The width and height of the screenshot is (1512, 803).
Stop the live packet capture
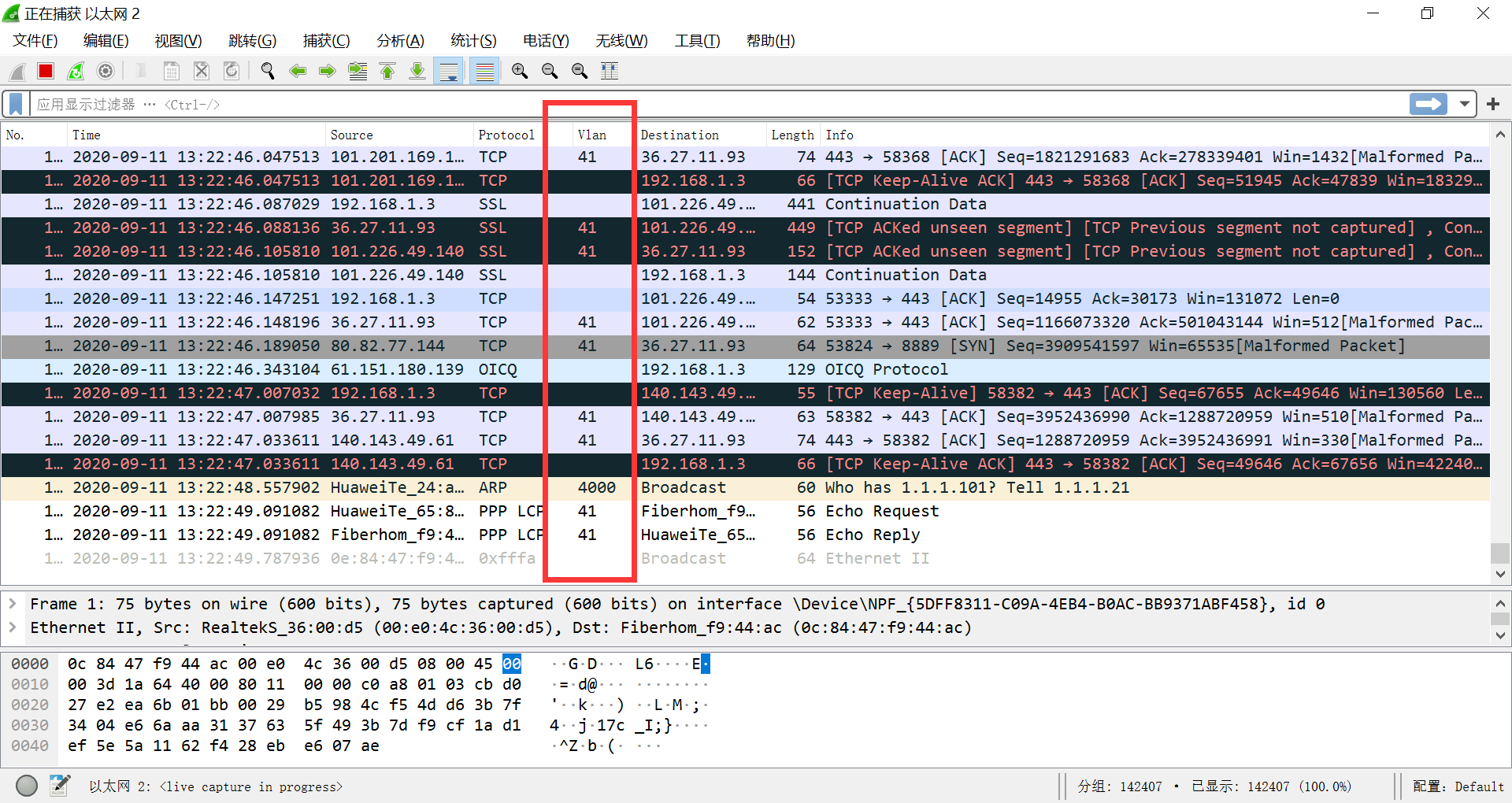pyautogui.click(x=45, y=71)
